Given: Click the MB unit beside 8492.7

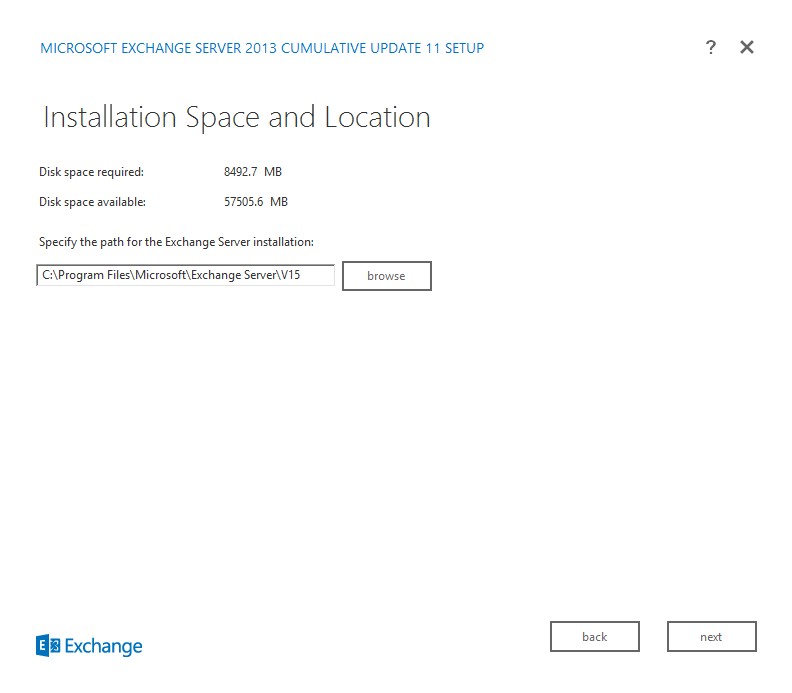Looking at the screenshot, I should 273,172.
